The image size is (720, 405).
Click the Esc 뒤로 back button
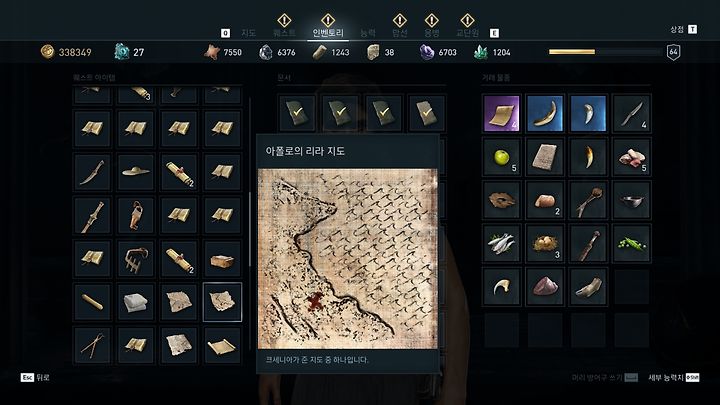(x=35, y=377)
